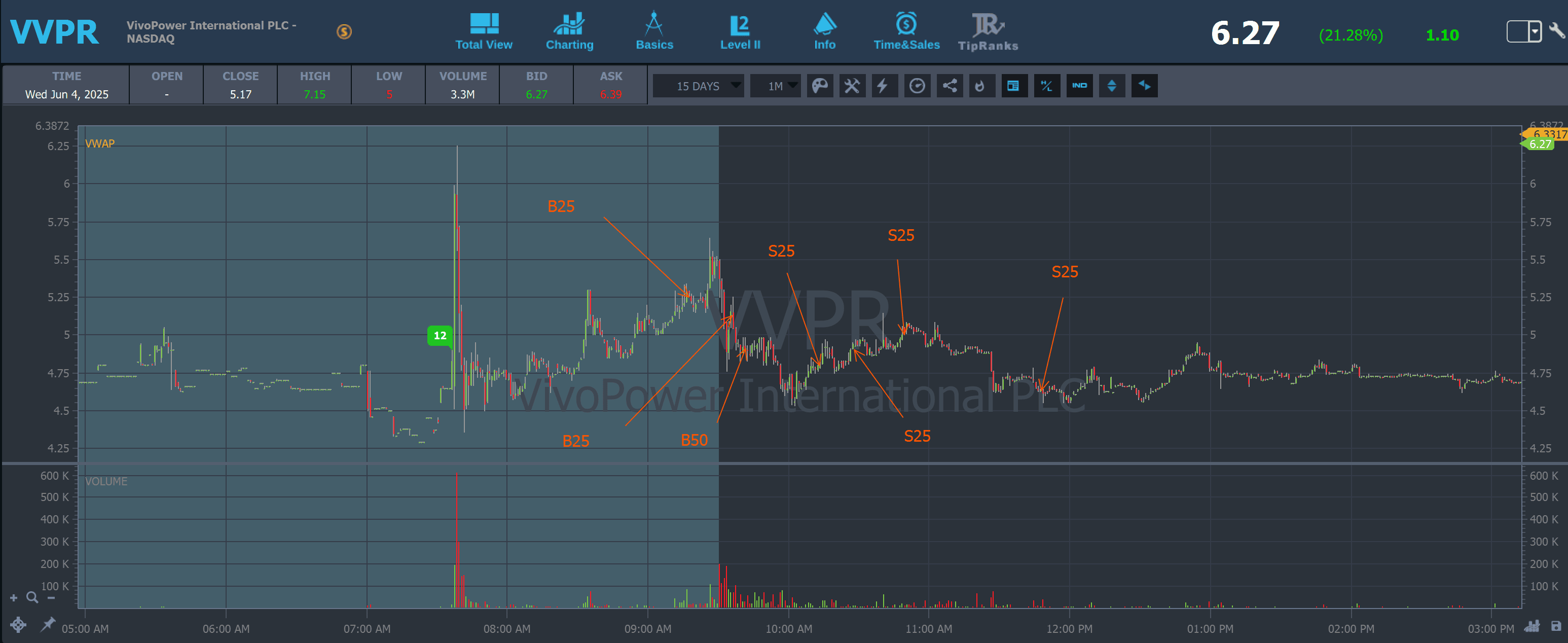Click the share chart icon

[950, 86]
